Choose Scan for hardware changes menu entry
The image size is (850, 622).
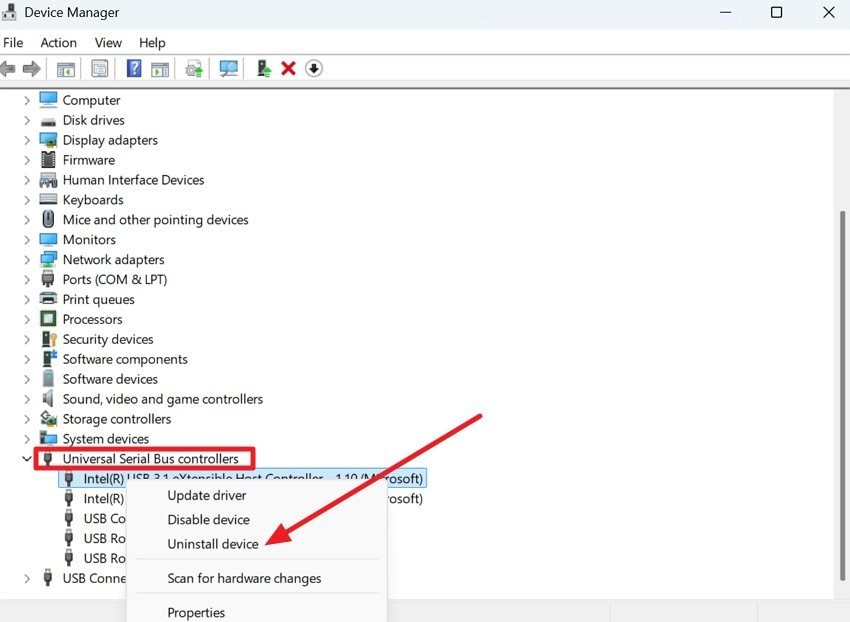[x=244, y=579]
